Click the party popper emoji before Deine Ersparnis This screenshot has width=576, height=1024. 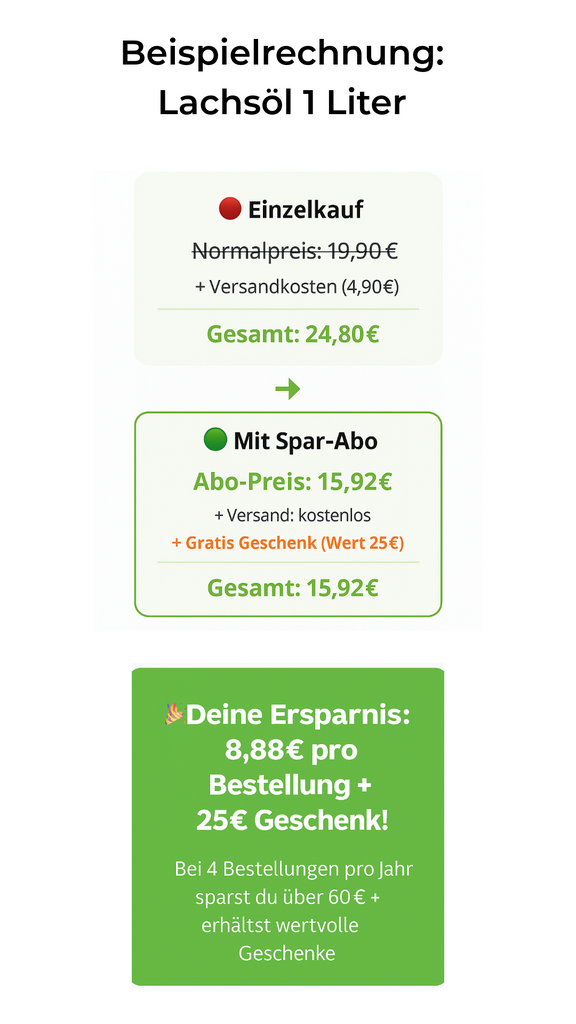[174, 714]
